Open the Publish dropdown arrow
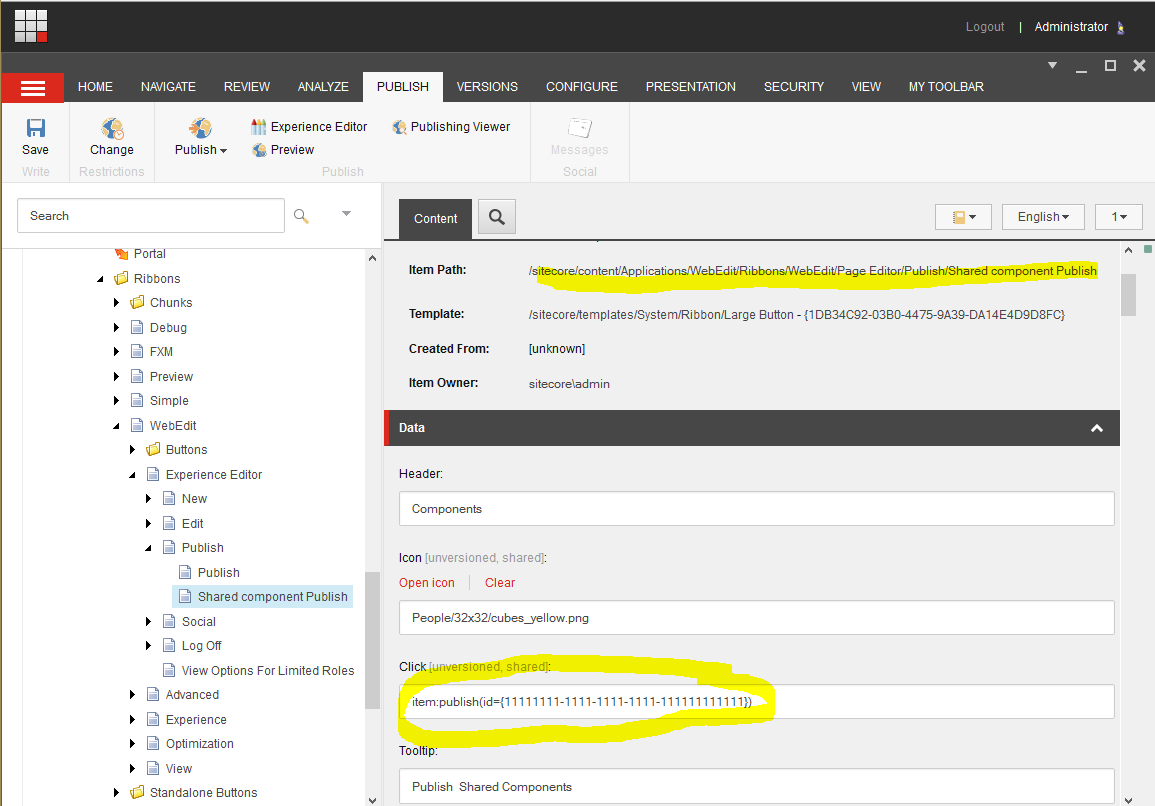Image resolution: width=1155 pixels, height=806 pixels. coord(223,151)
